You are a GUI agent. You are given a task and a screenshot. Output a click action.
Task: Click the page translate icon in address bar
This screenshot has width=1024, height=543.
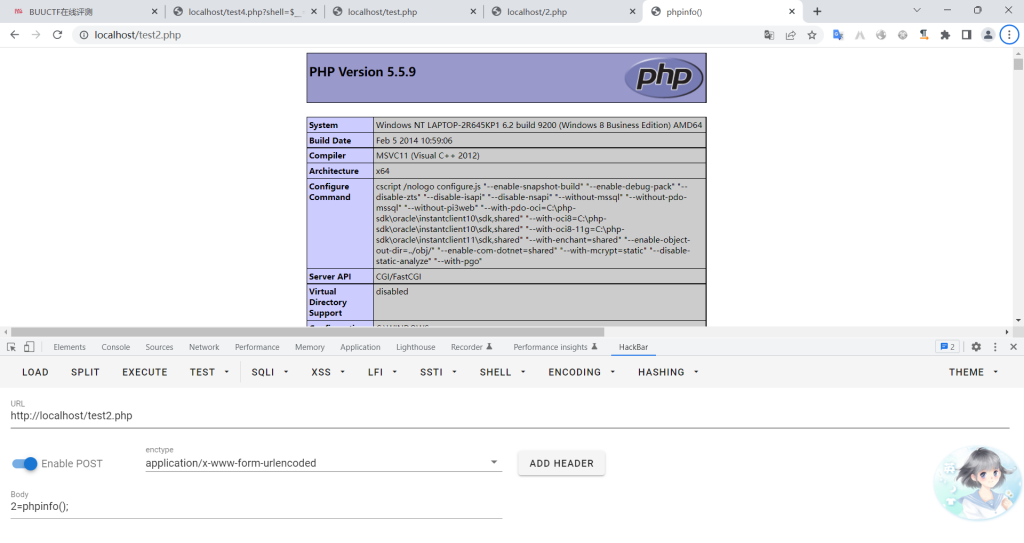(769, 35)
